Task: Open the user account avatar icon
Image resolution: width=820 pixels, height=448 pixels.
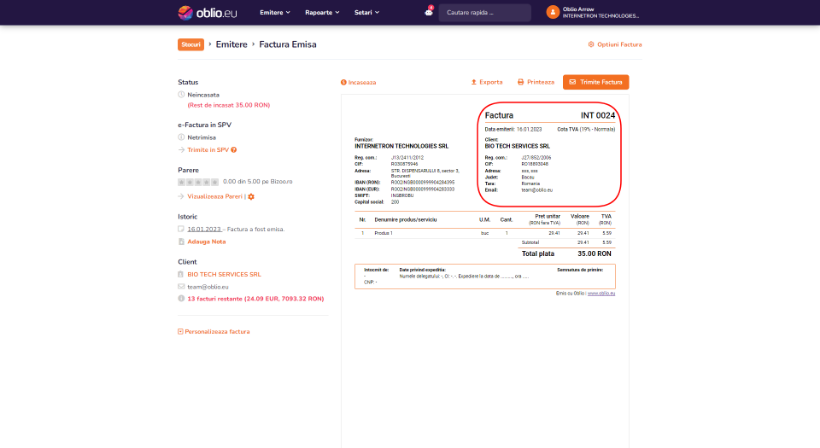Action: (x=553, y=12)
